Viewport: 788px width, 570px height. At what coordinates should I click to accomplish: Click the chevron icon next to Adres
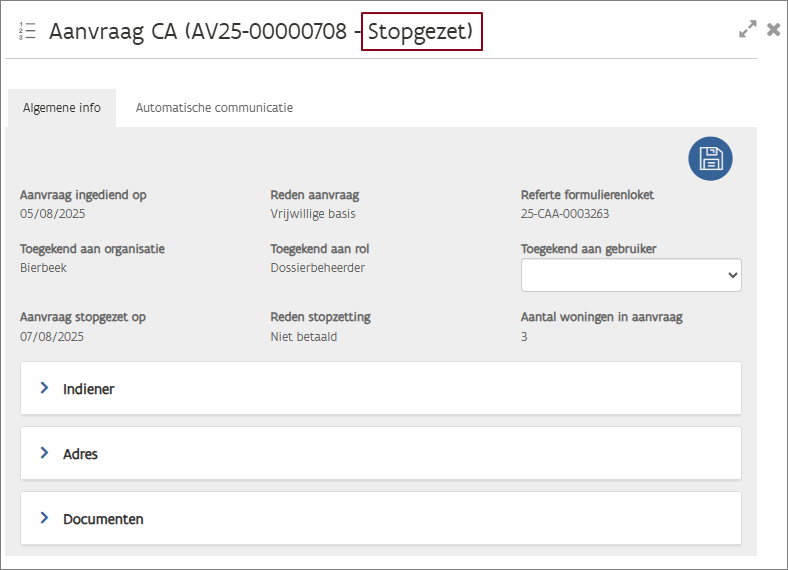[44, 453]
